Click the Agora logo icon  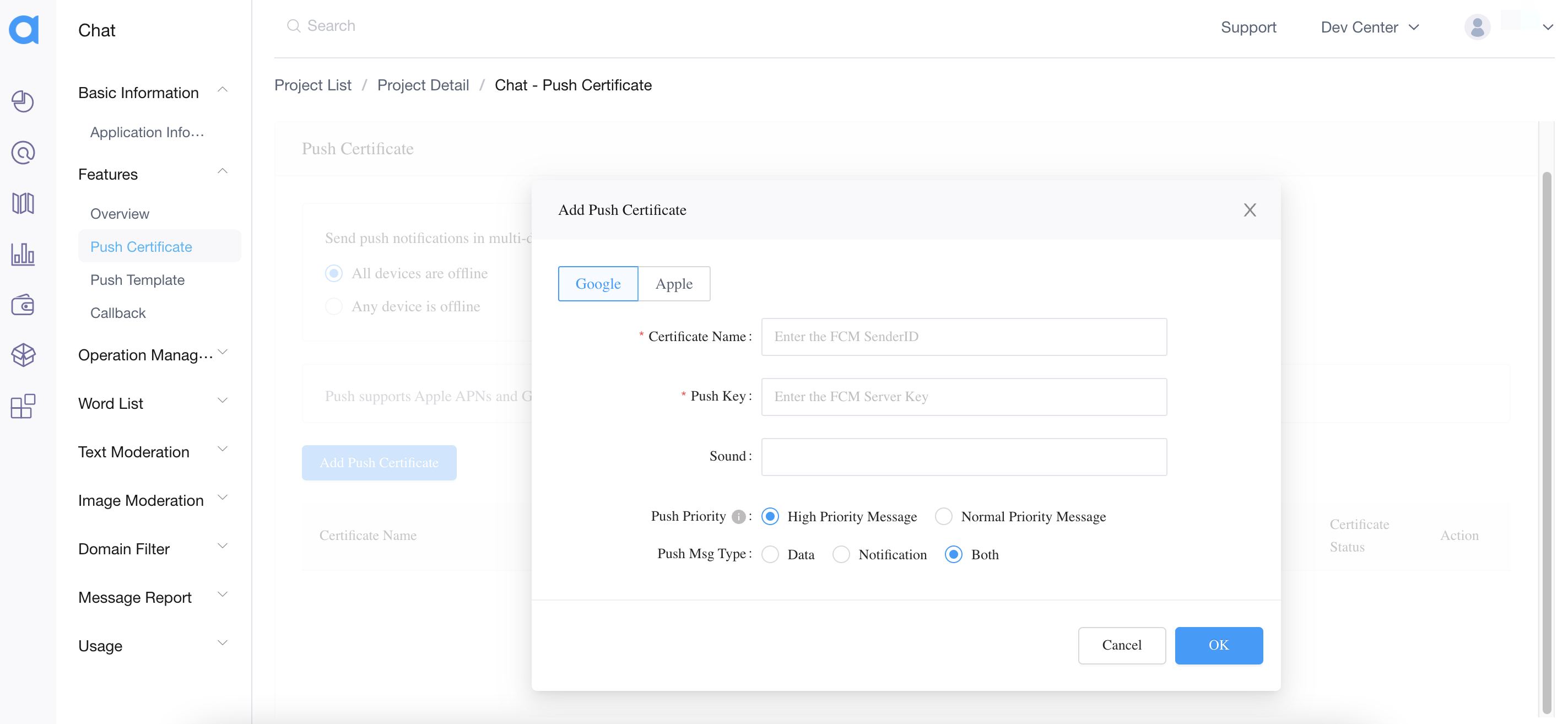(x=24, y=29)
